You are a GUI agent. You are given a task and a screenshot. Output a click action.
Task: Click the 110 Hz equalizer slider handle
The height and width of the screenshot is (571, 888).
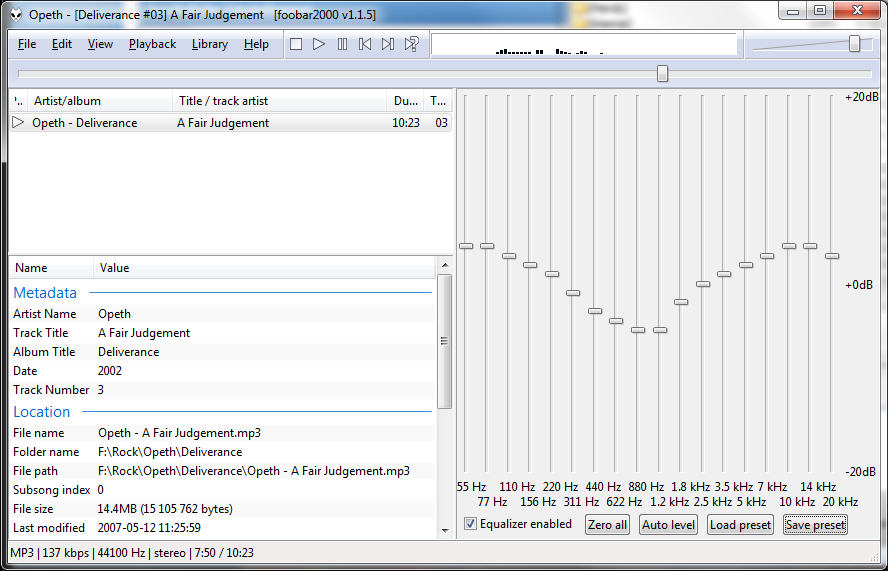pos(509,256)
